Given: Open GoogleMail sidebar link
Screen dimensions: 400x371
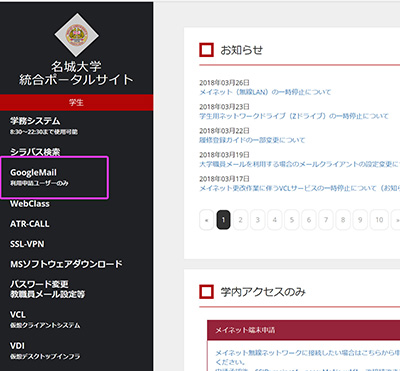Looking at the screenshot, I should tap(39, 177).
